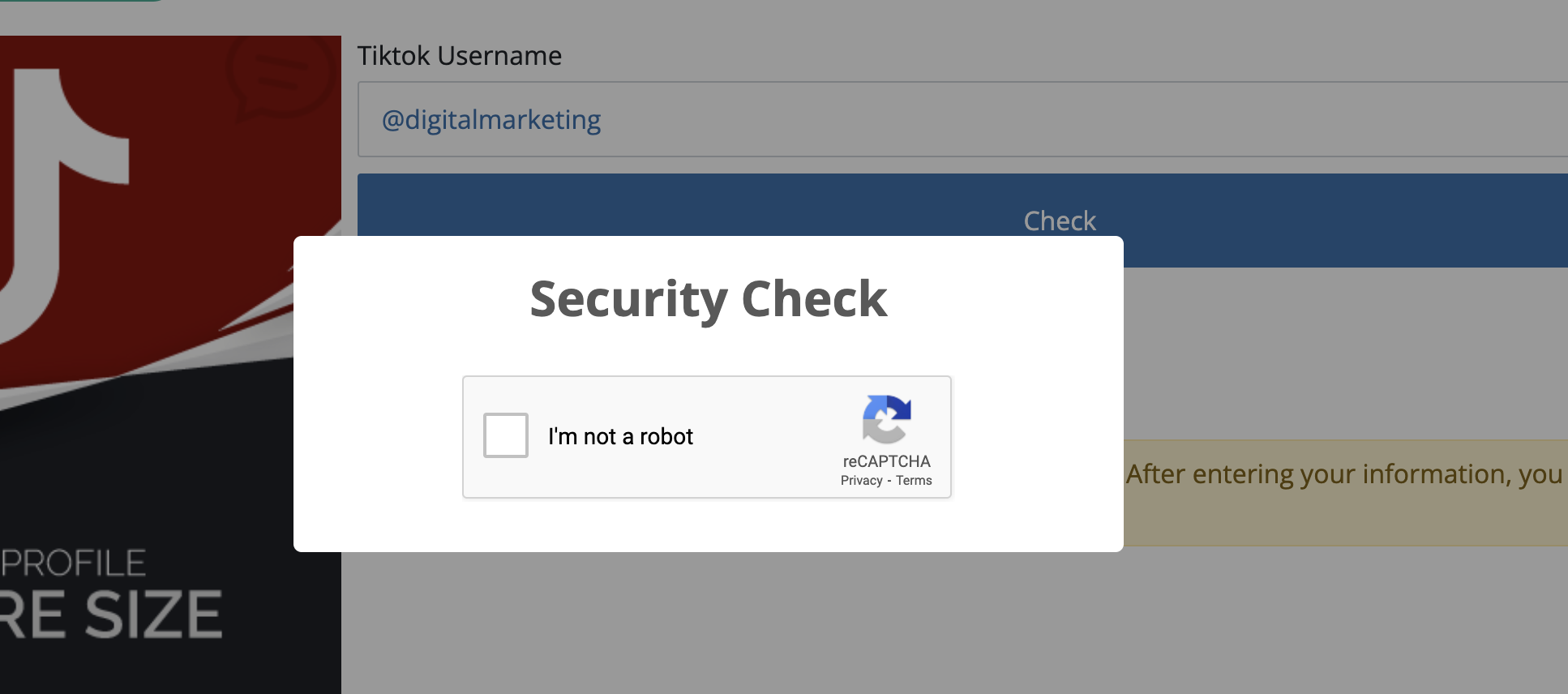Click the "reCAPTCHA" text under the logo

coord(886,461)
